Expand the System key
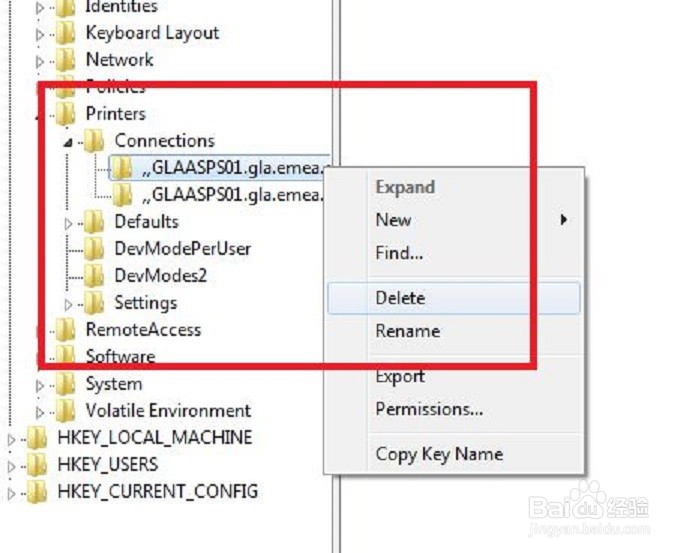 [40, 386]
